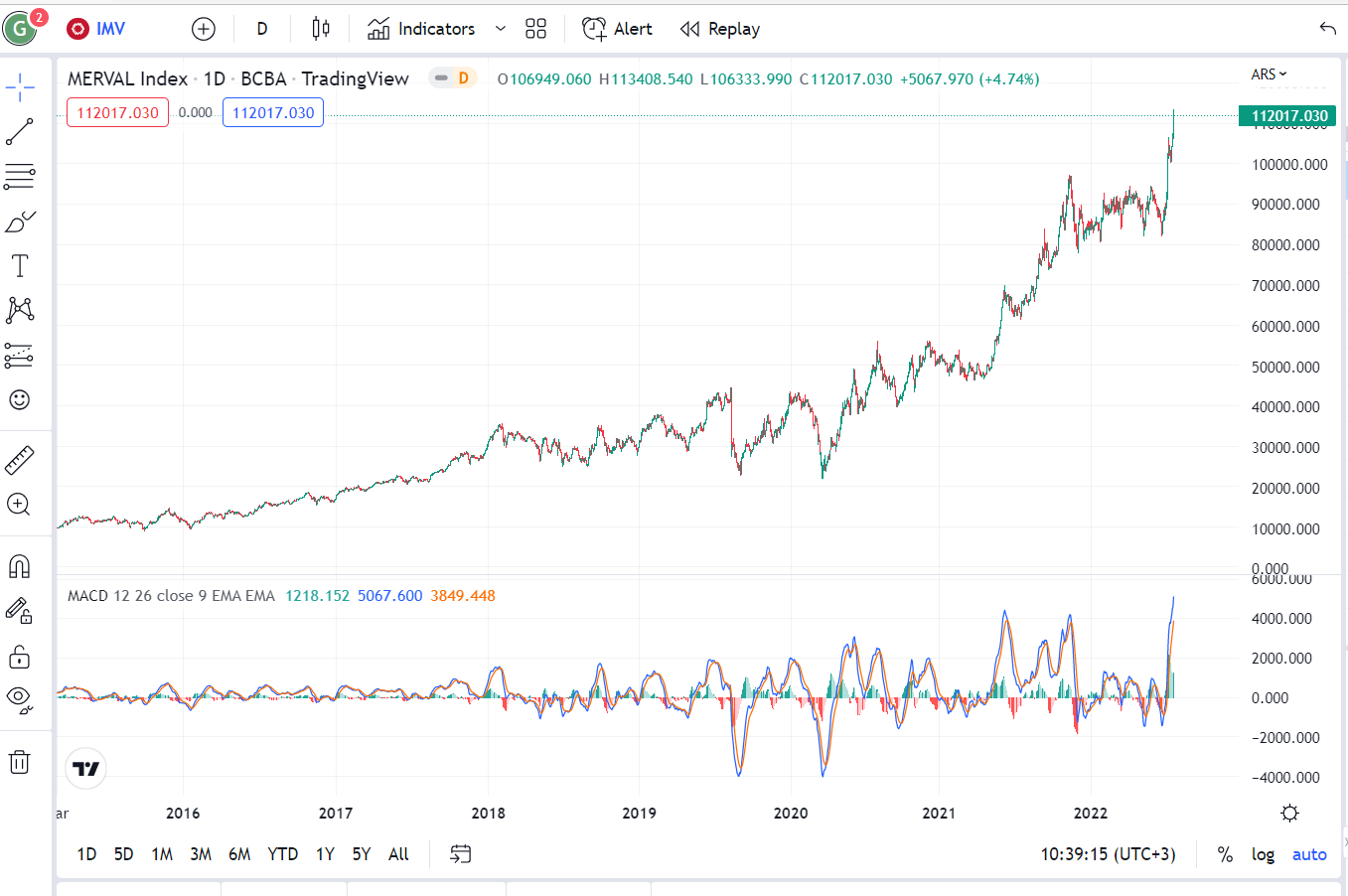This screenshot has height=896, width=1348.
Task: Click the trash remove drawings icon
Action: 20,763
